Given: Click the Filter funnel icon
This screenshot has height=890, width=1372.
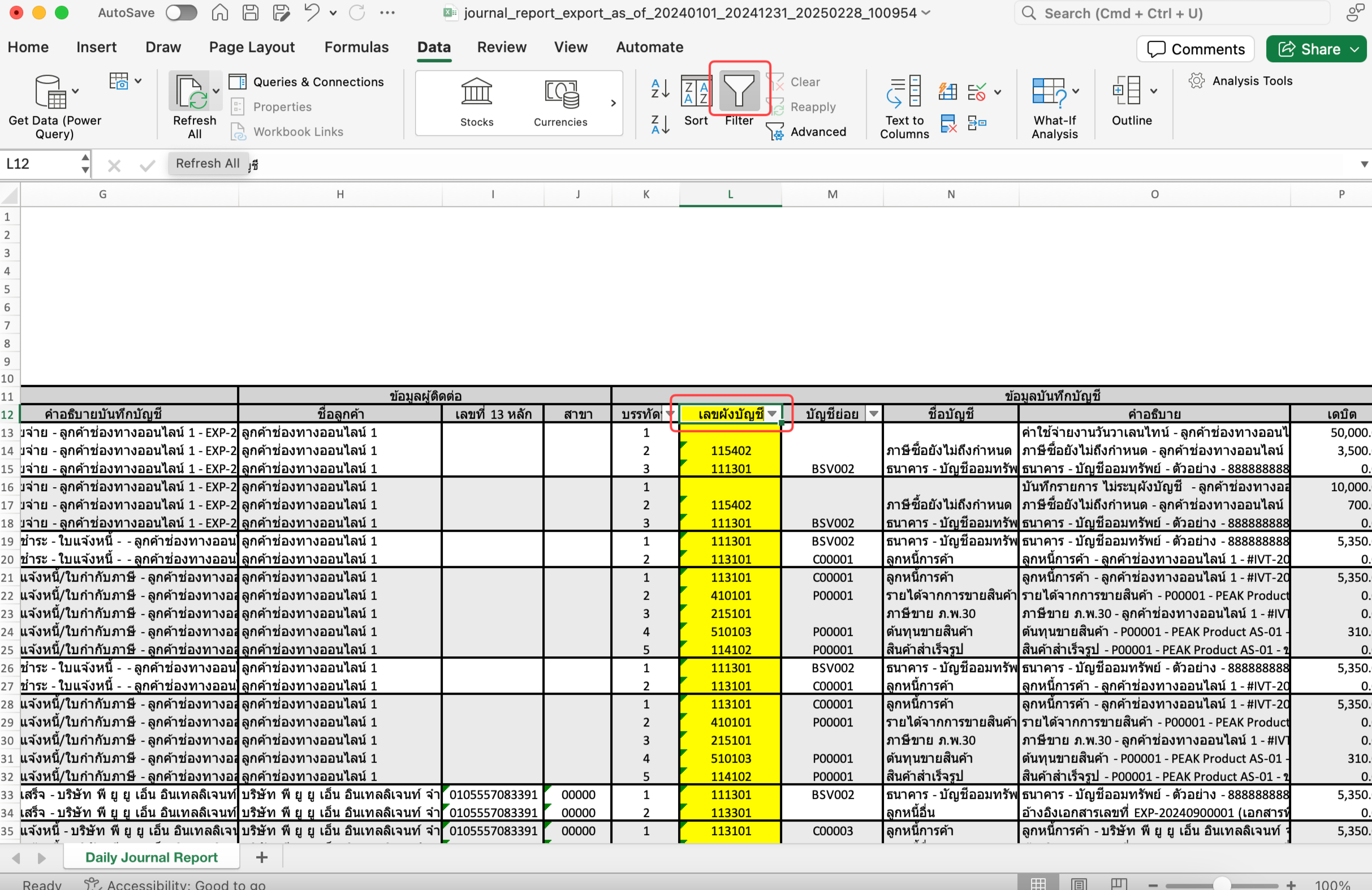Looking at the screenshot, I should [739, 91].
